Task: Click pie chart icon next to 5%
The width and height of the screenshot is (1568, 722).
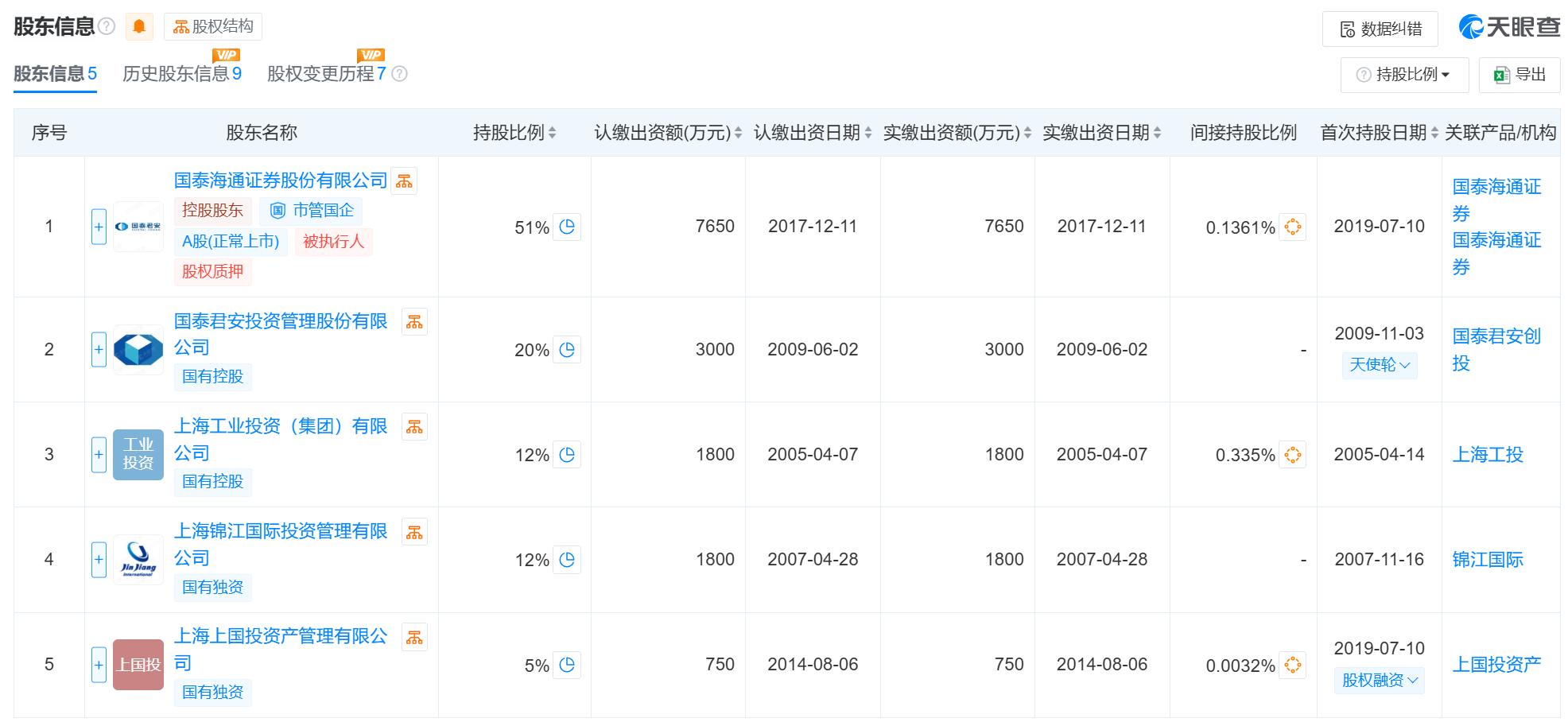Action: [x=567, y=665]
